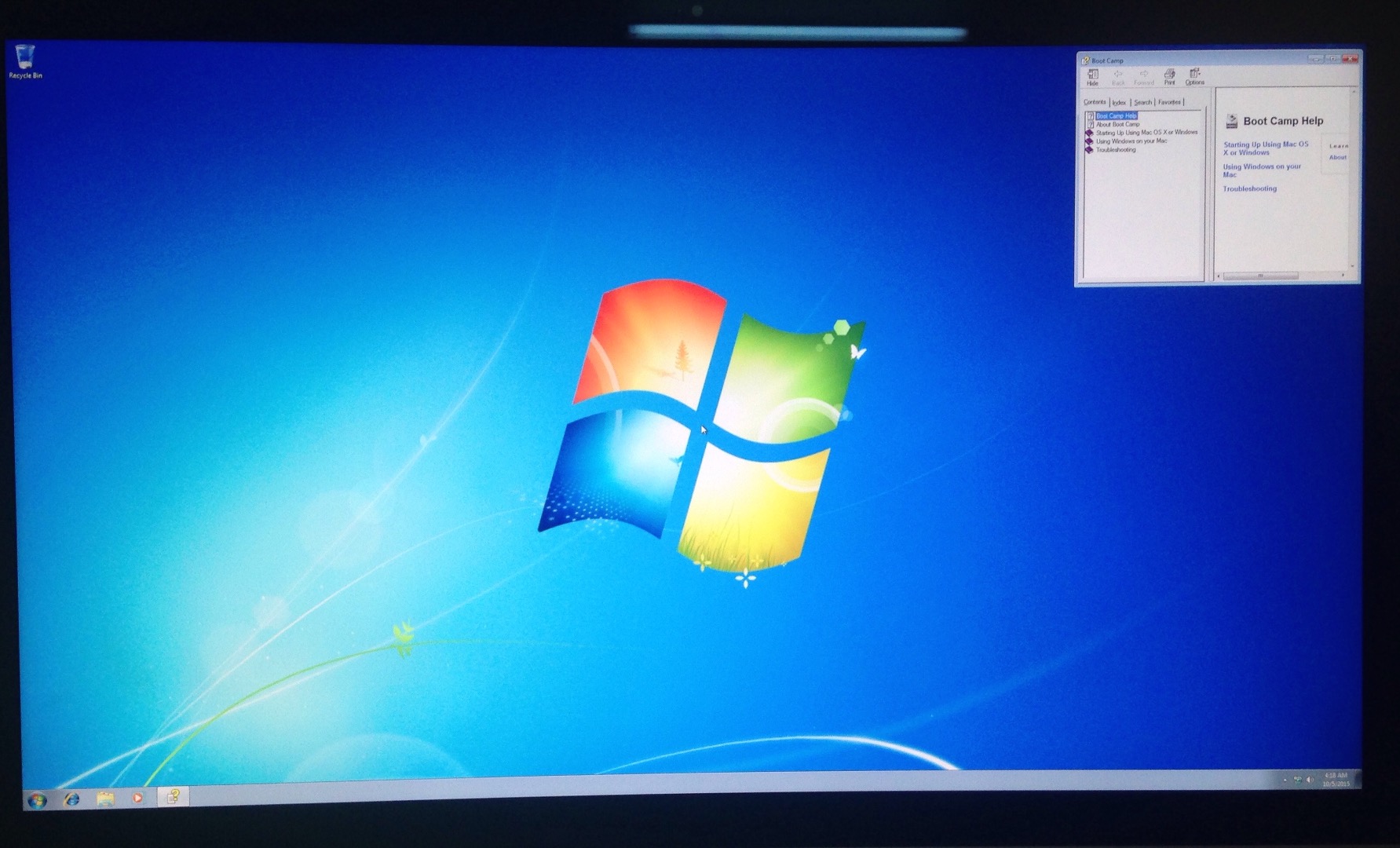
Task: Open the Windows Start menu orb
Action: pyautogui.click(x=37, y=800)
